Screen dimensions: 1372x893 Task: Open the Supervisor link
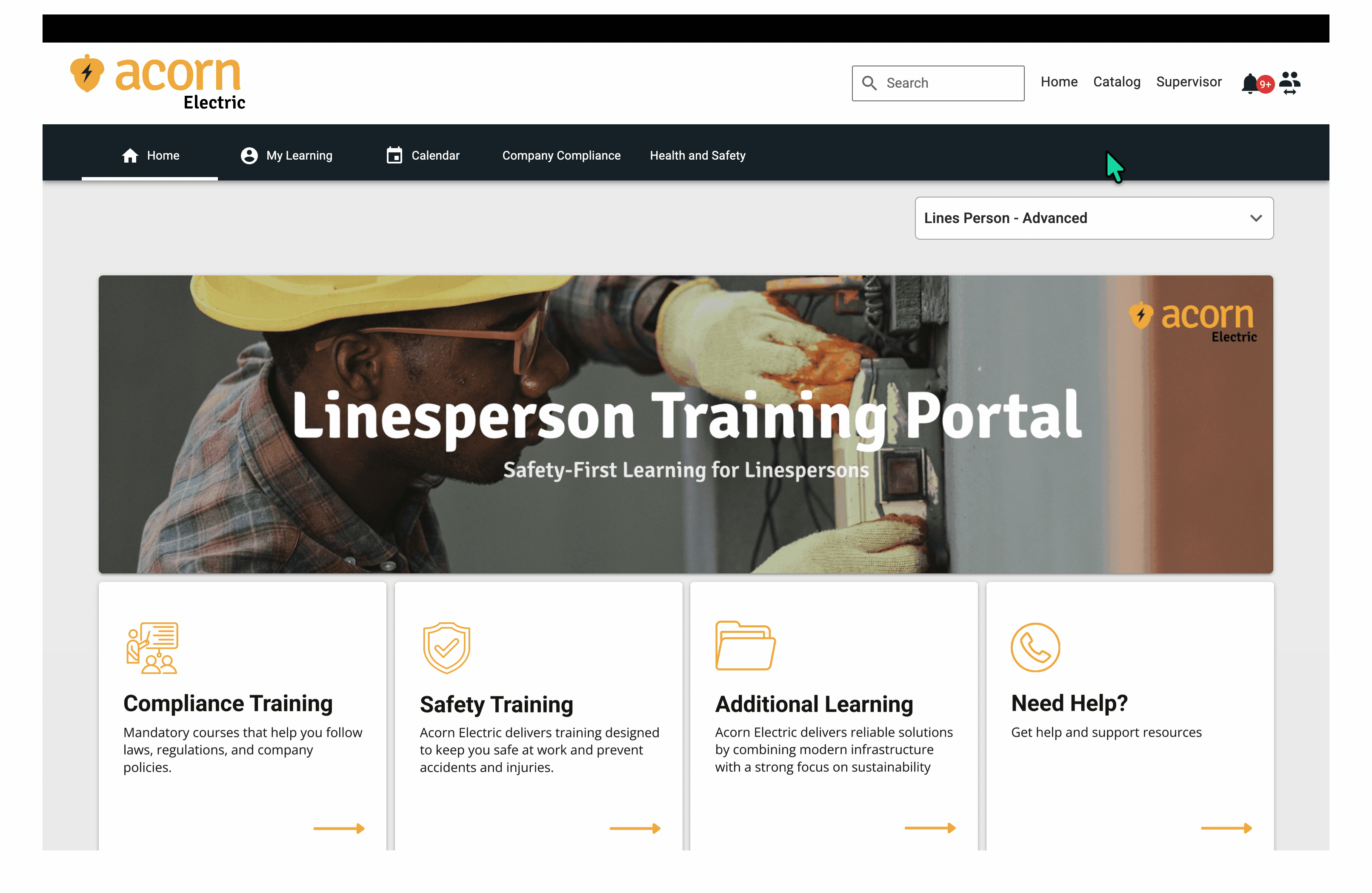coord(1189,82)
